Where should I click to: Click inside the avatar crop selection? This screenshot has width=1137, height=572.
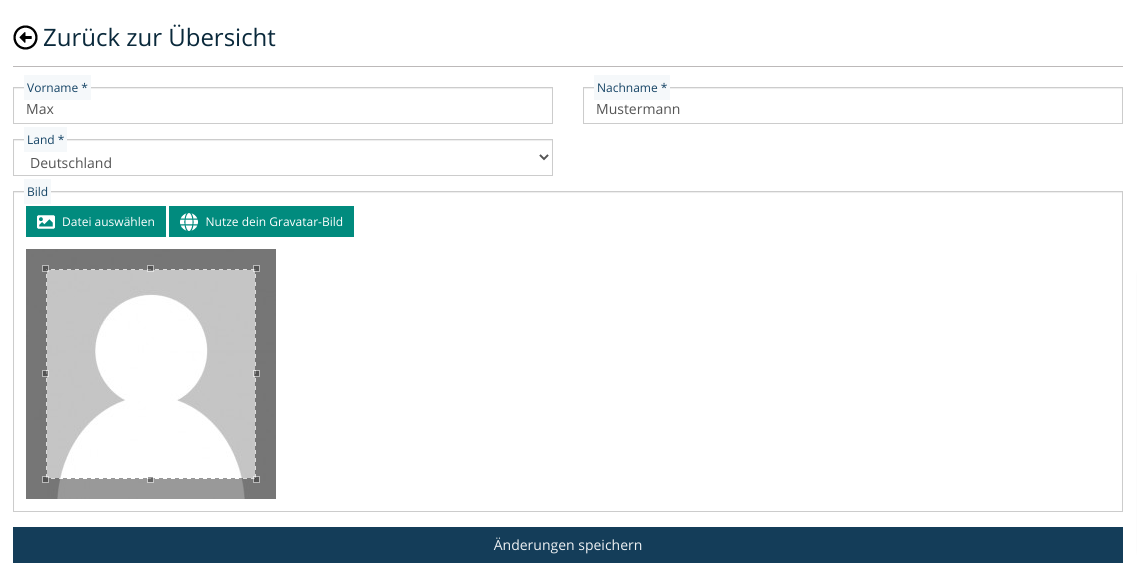151,374
